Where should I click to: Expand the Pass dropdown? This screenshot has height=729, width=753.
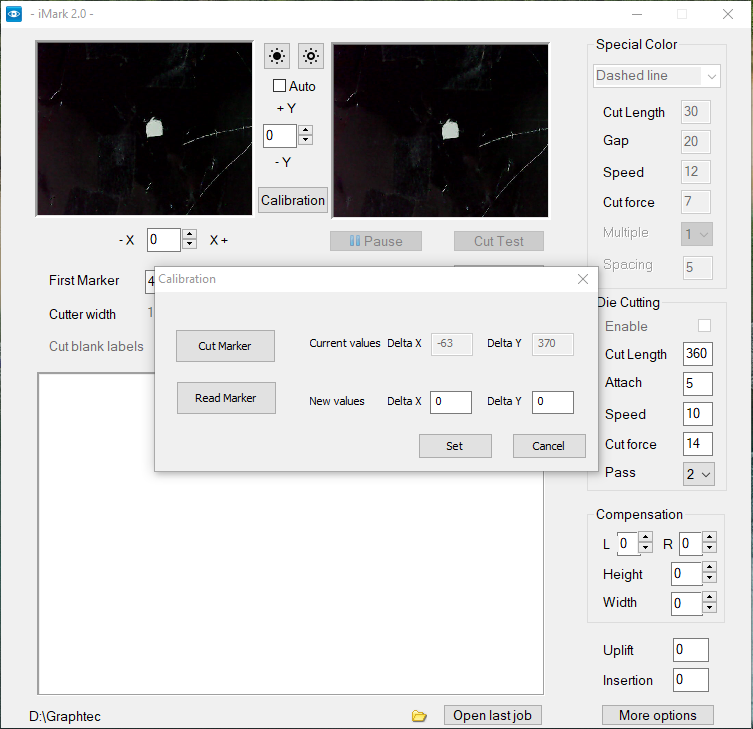[699, 474]
